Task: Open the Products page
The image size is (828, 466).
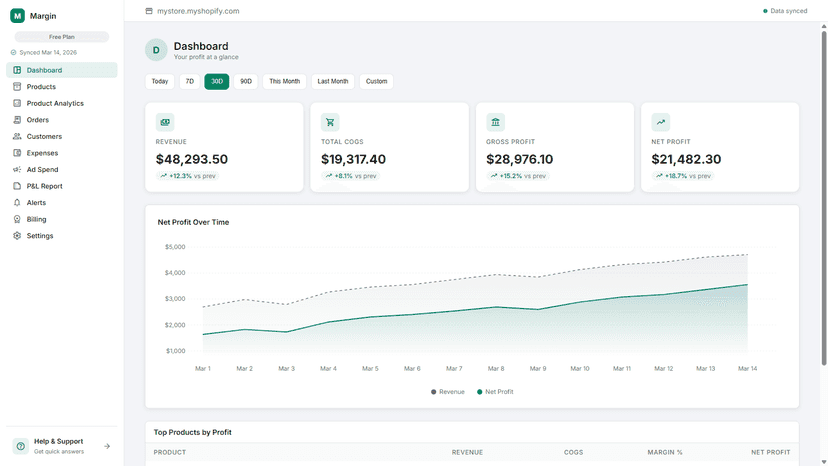Action: pyautogui.click(x=62, y=87)
